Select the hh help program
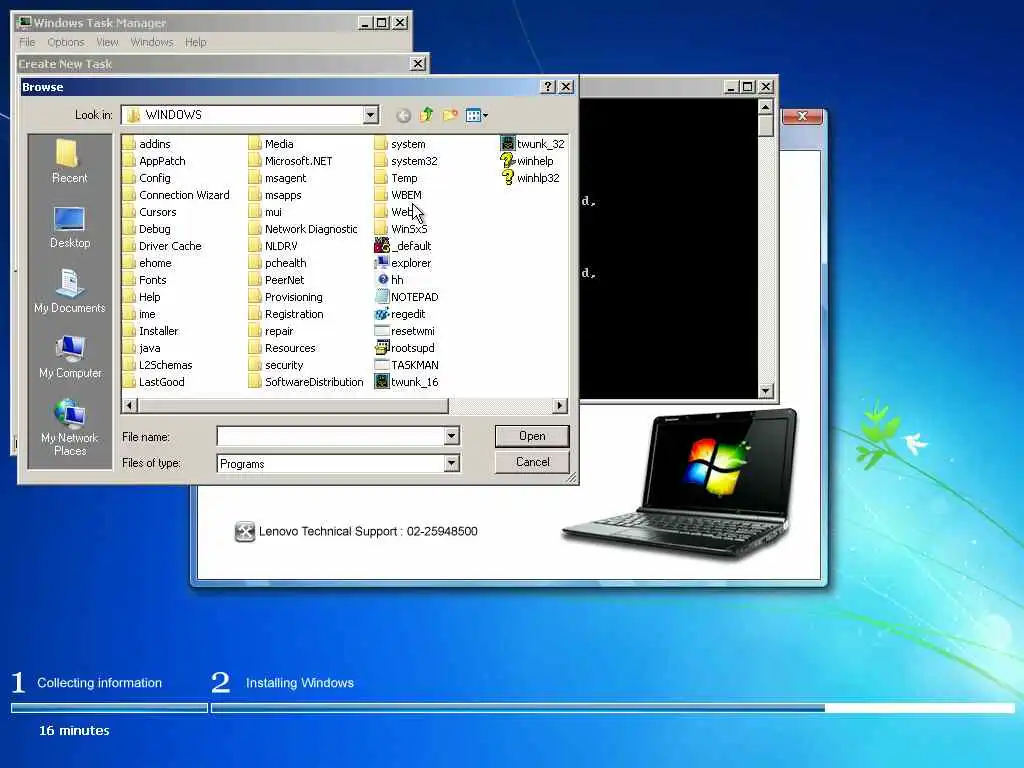This screenshot has height=768, width=1024. tap(390, 280)
